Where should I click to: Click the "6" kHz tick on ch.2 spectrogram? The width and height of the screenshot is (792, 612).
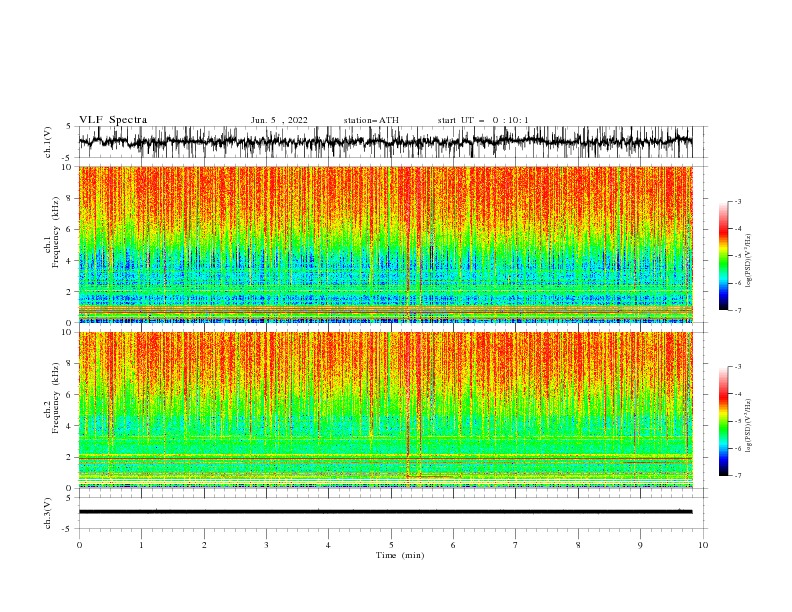70,395
